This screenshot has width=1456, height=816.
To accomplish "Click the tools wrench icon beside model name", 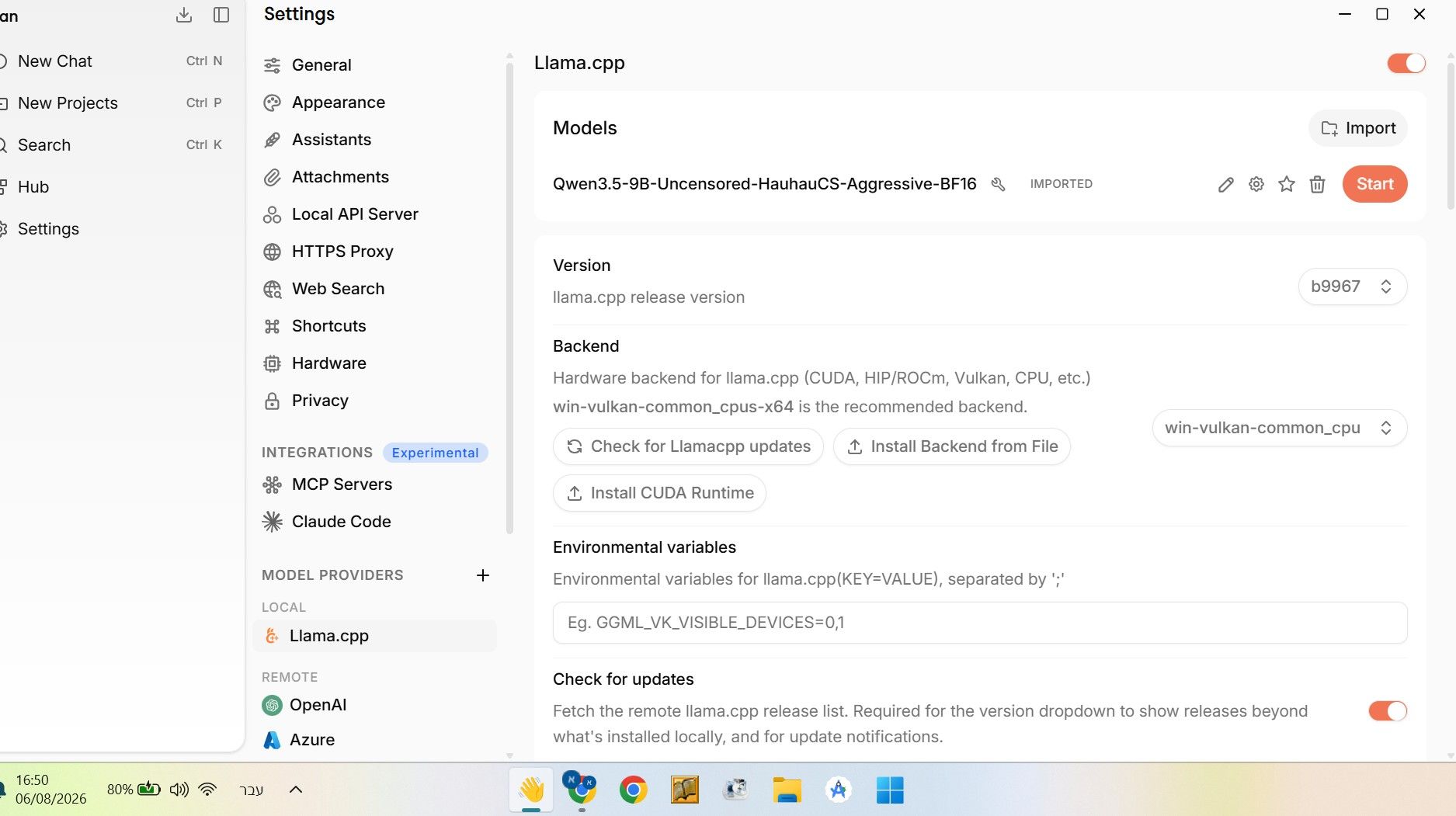I will tap(999, 184).
